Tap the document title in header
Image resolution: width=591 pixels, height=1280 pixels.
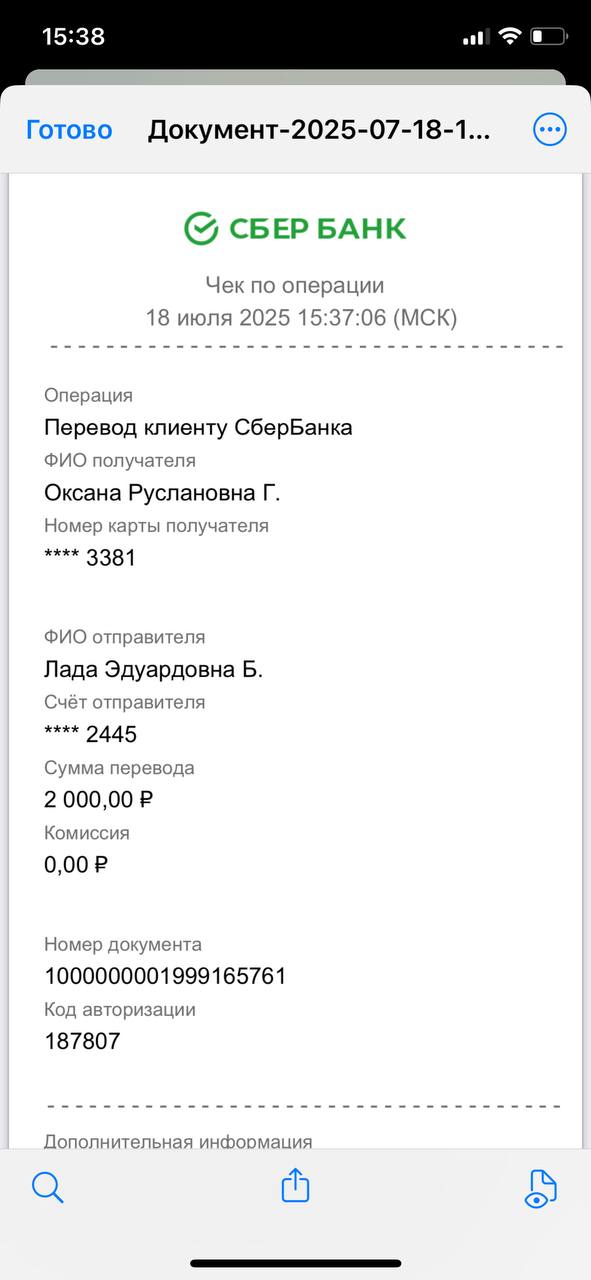320,130
